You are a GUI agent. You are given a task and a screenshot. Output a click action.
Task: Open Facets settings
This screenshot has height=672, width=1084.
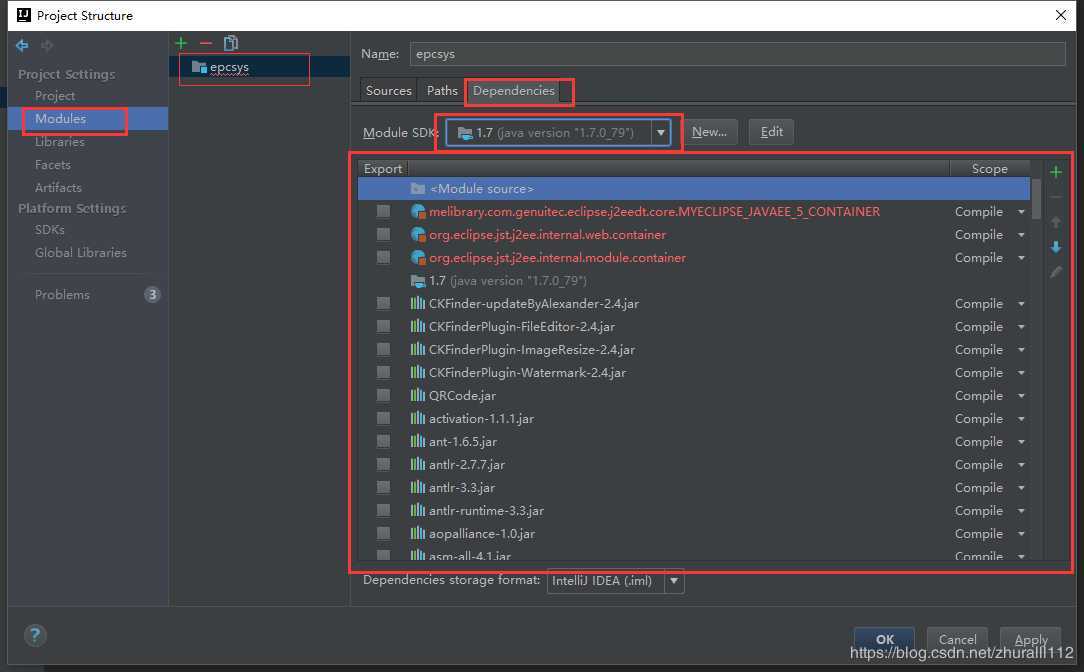[x=53, y=165]
